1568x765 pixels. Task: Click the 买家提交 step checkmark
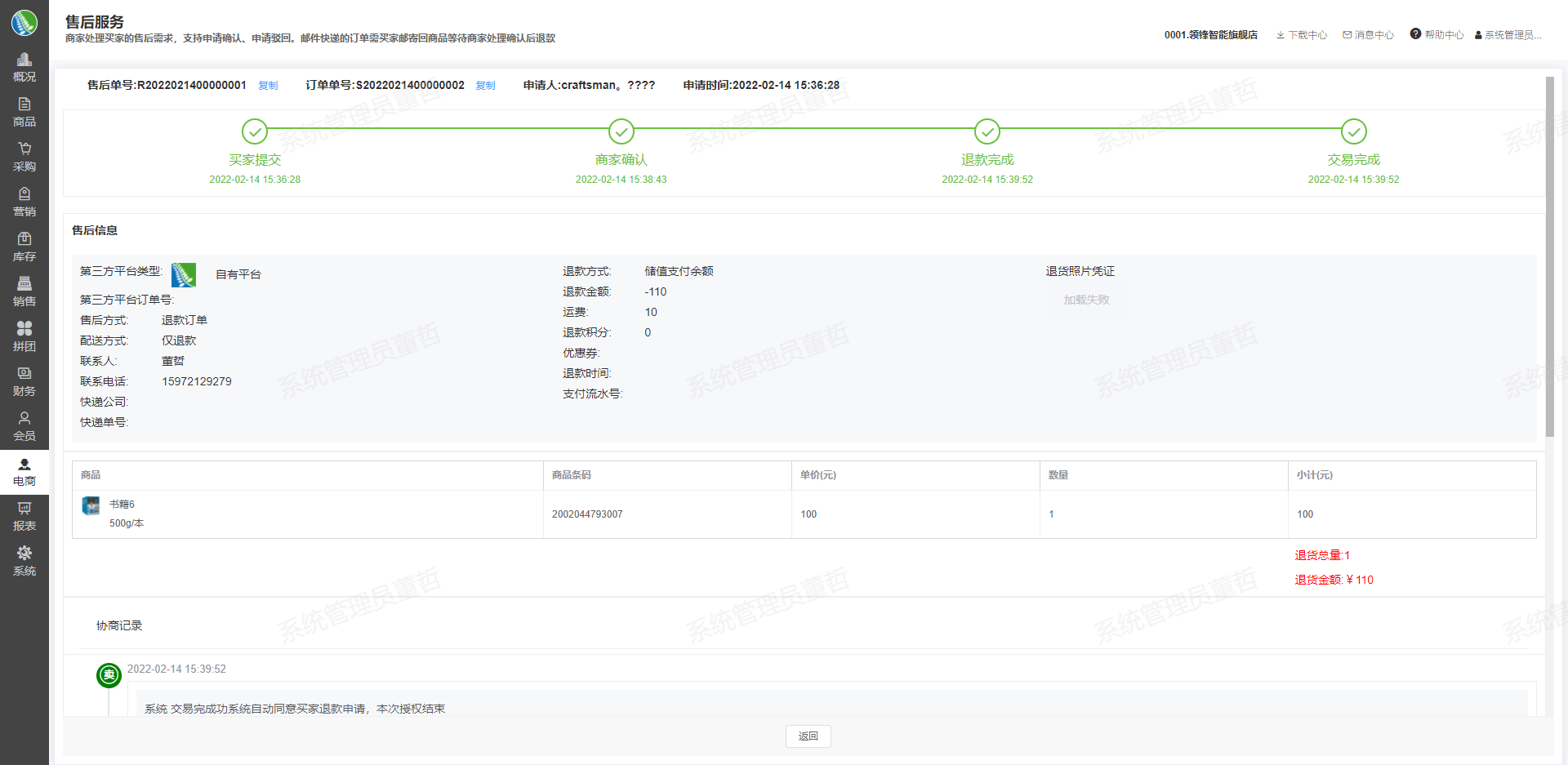point(255,131)
